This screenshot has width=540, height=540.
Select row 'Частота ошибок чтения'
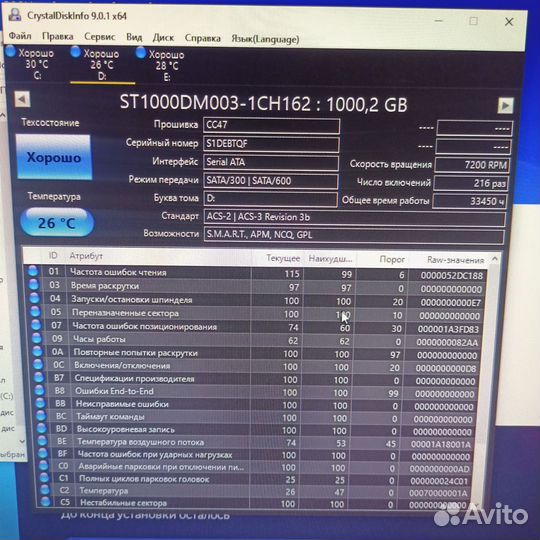click(x=257, y=274)
